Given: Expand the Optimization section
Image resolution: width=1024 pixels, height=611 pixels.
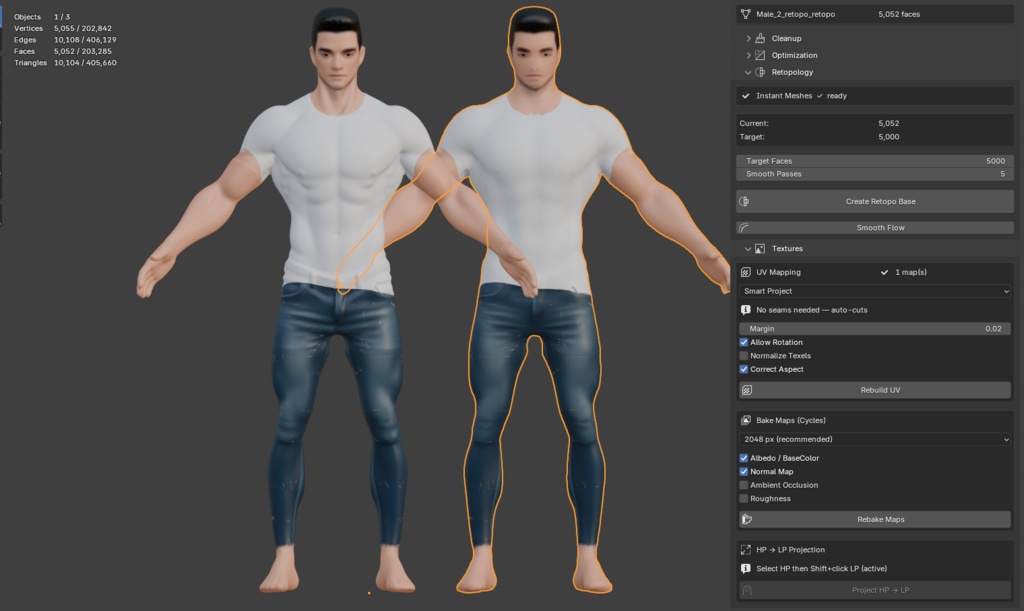Looking at the screenshot, I should pos(748,55).
